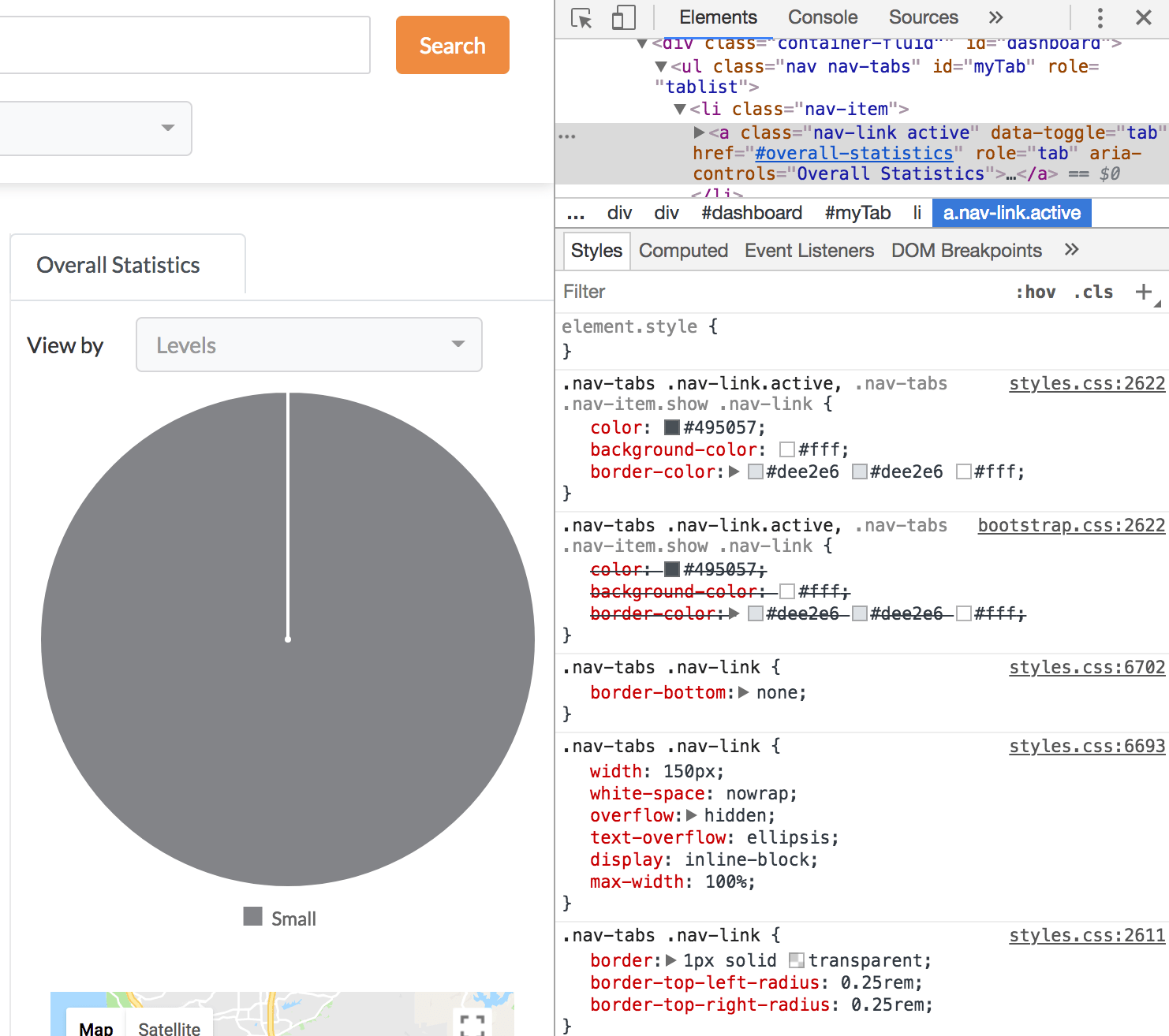This screenshot has height=1036, width=1169.
Task: Show more DevTools panels with double chevron
Action: (x=996, y=17)
